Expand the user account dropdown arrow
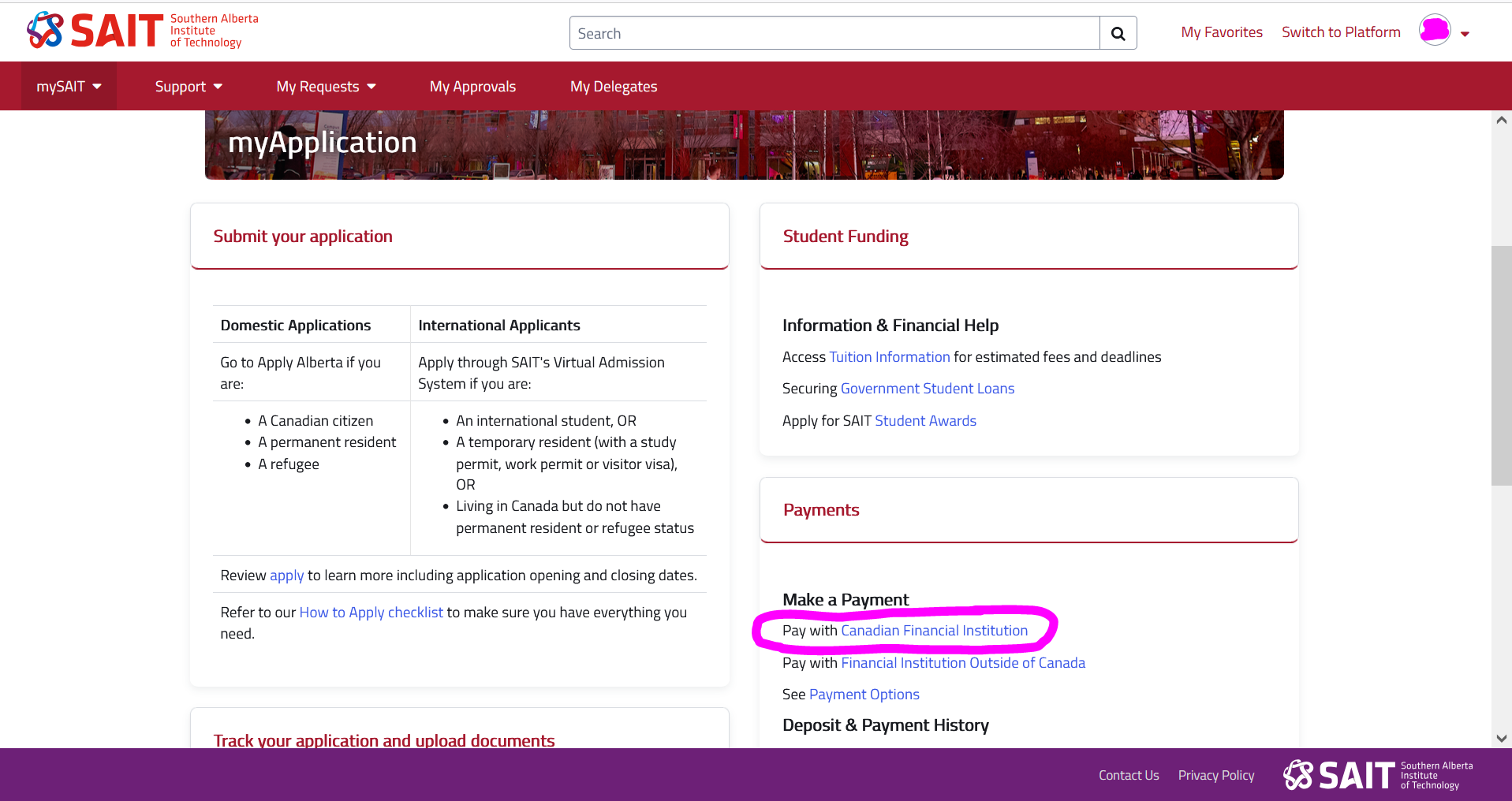The height and width of the screenshot is (801, 1512). (1465, 34)
